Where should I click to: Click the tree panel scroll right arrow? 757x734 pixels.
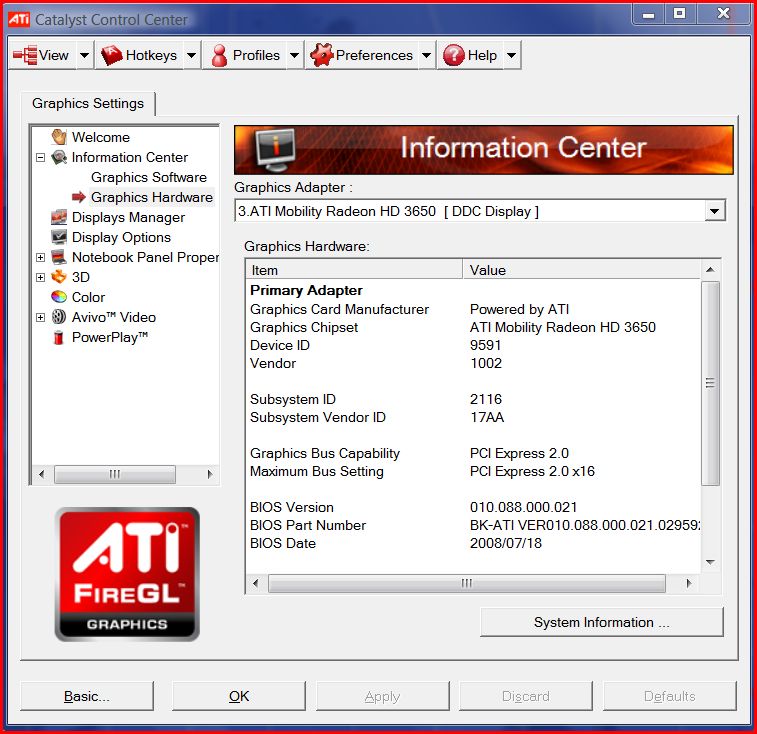[210, 474]
